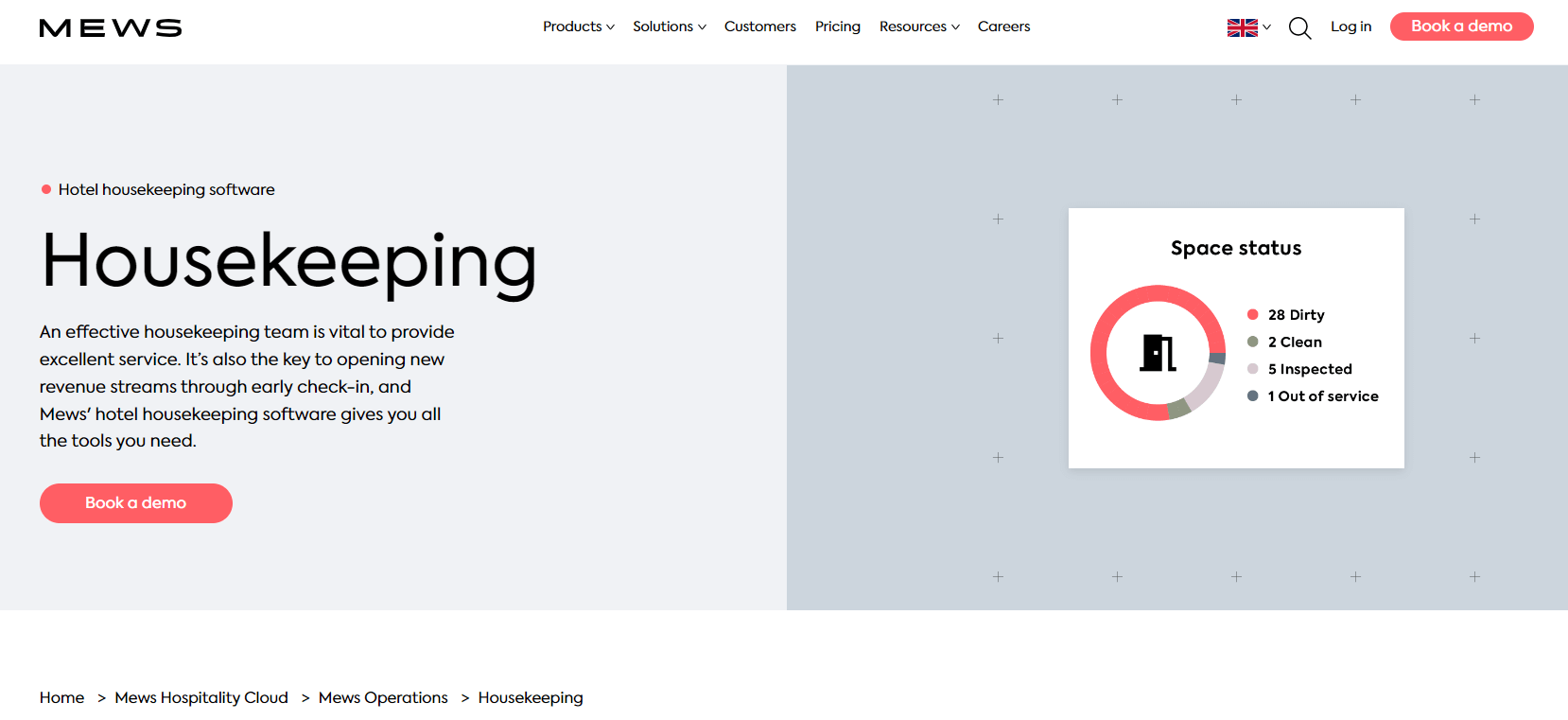Click Log in link
The image size is (1568, 720).
(x=1350, y=26)
